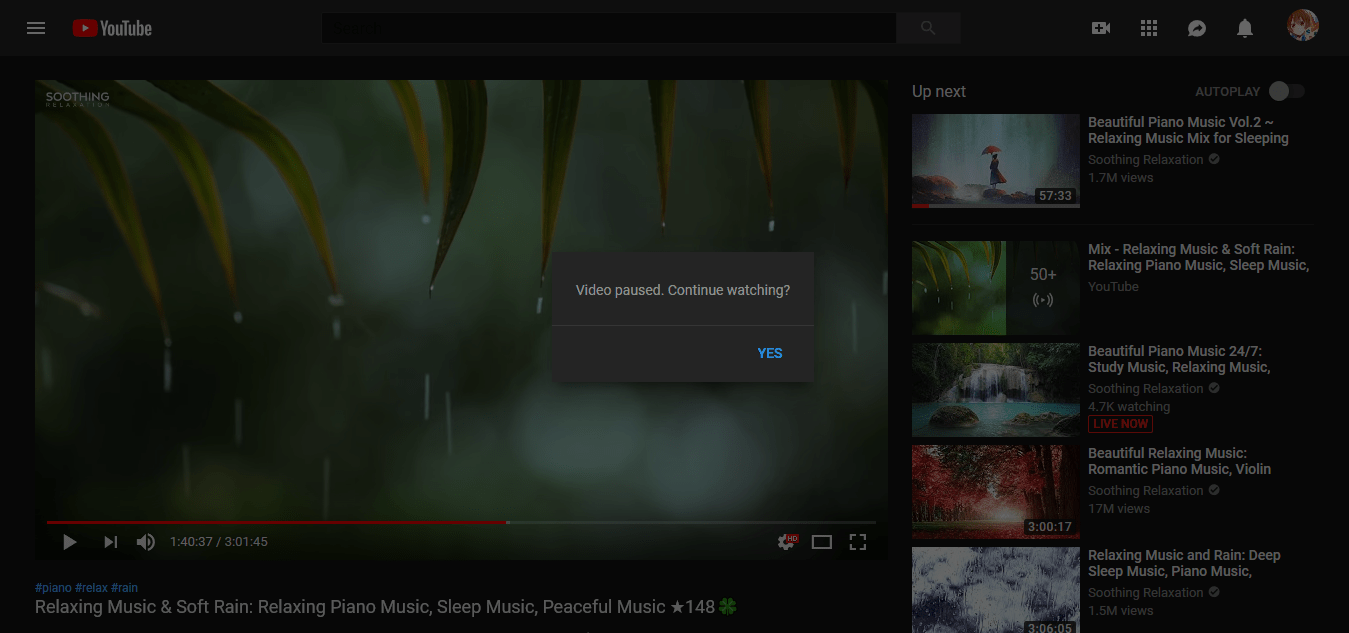Open the notifications bell

(x=1244, y=27)
